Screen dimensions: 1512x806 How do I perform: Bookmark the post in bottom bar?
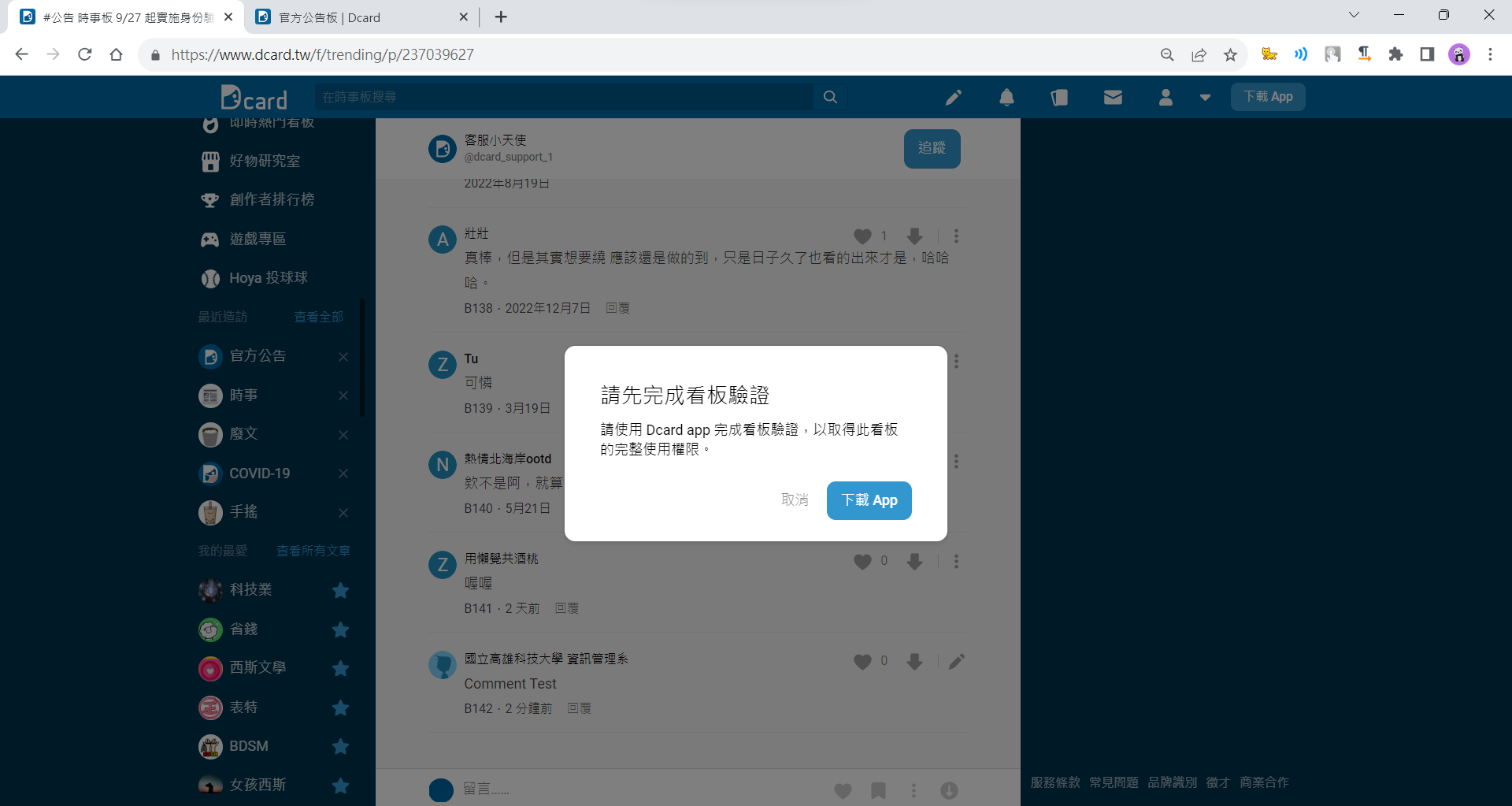tap(878, 790)
